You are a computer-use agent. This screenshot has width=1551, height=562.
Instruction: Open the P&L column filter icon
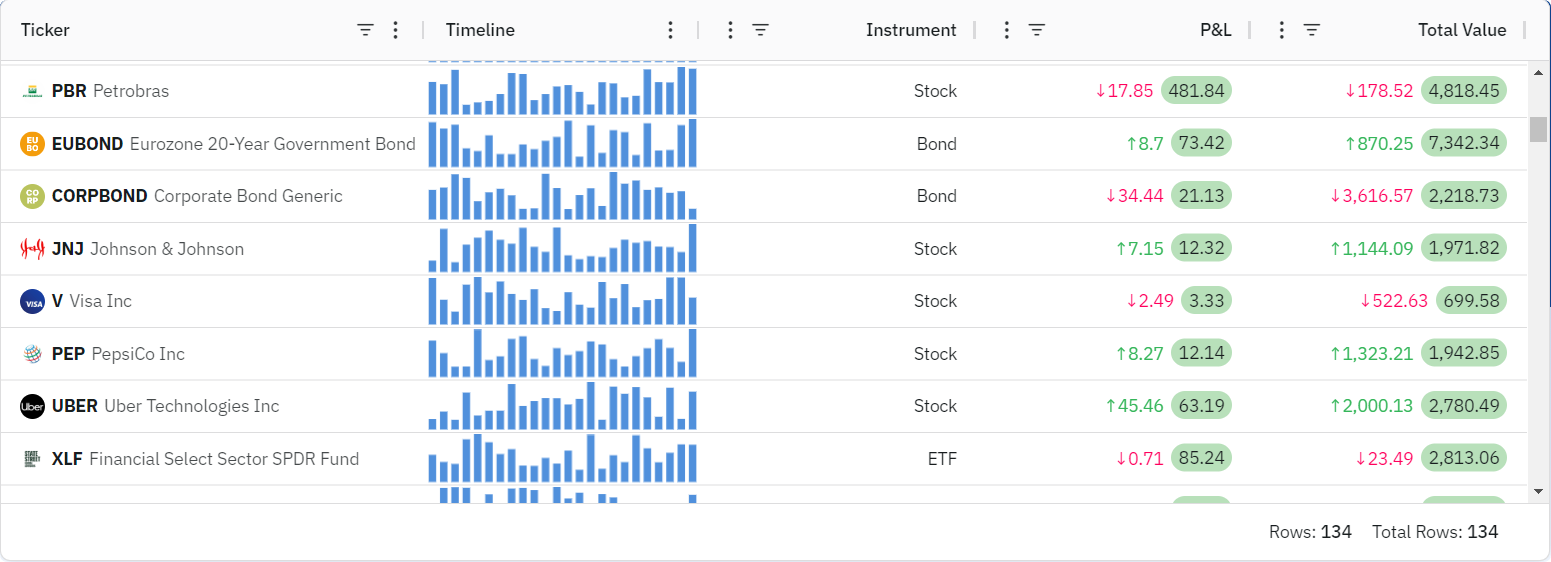click(x=1037, y=30)
